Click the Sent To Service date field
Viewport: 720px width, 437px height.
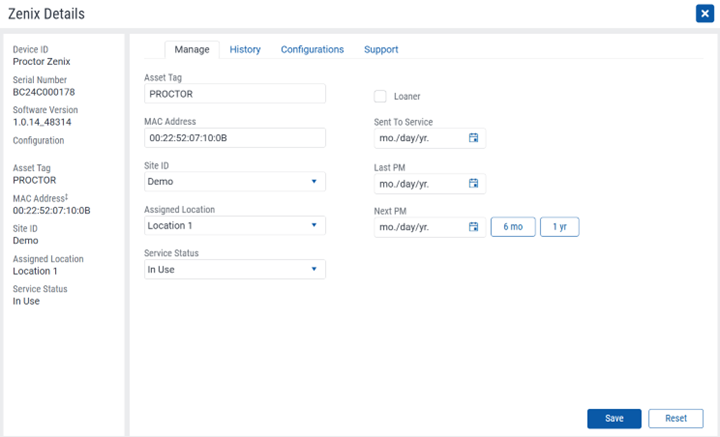pos(430,138)
